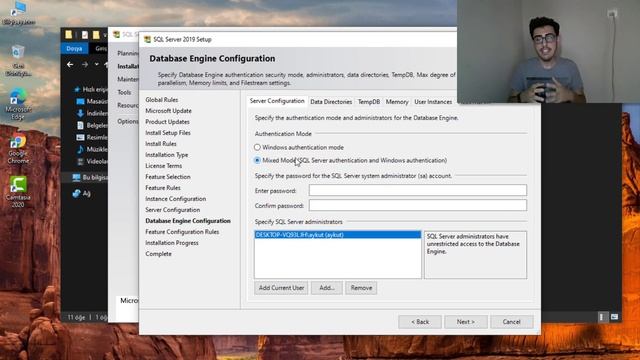Select the DESKTOP aykut administrator entry
Image resolution: width=640 pixels, height=360 pixels.
(338, 235)
